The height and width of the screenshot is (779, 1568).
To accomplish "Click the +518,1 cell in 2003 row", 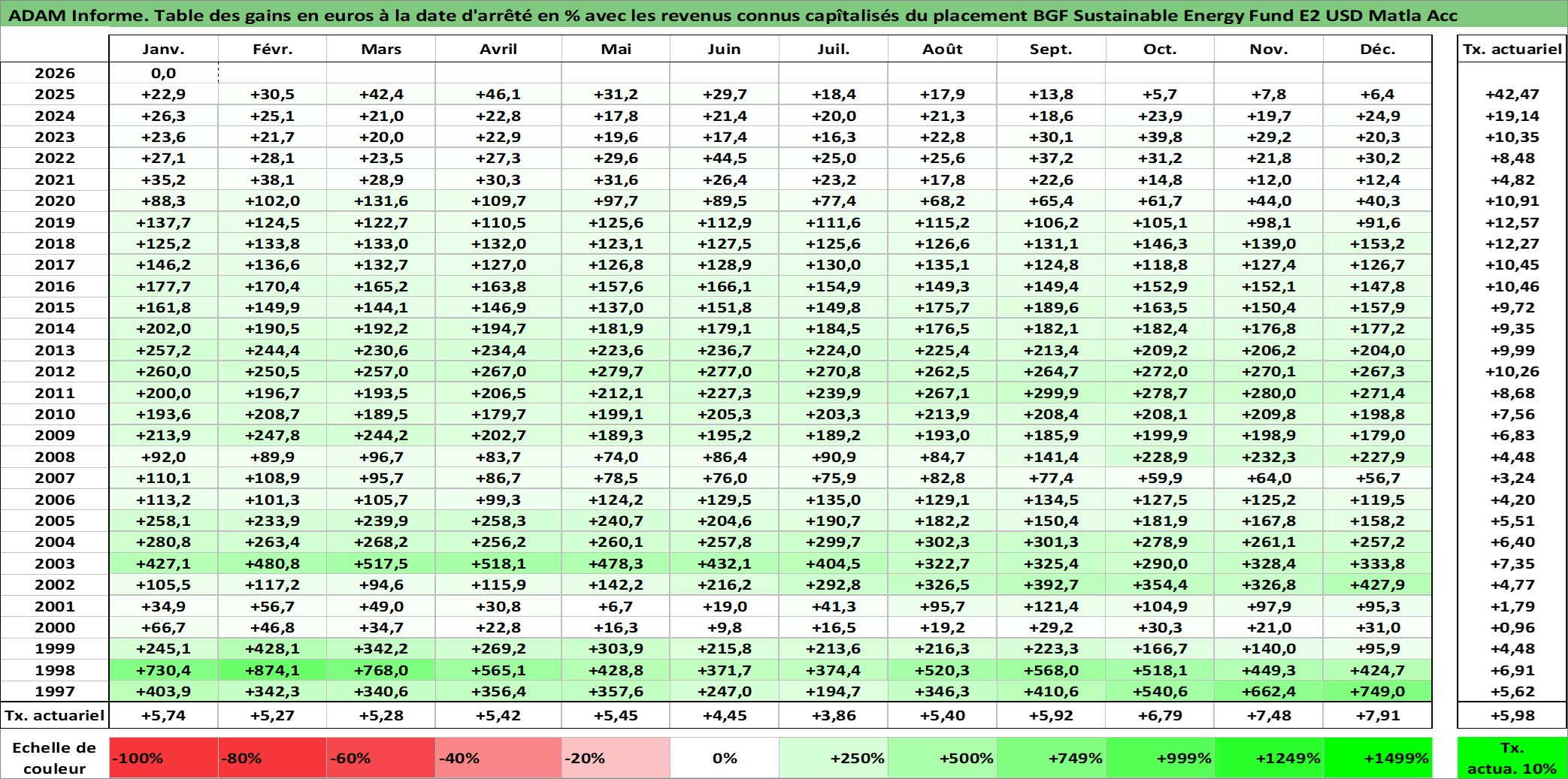I will pyautogui.click(x=498, y=563).
